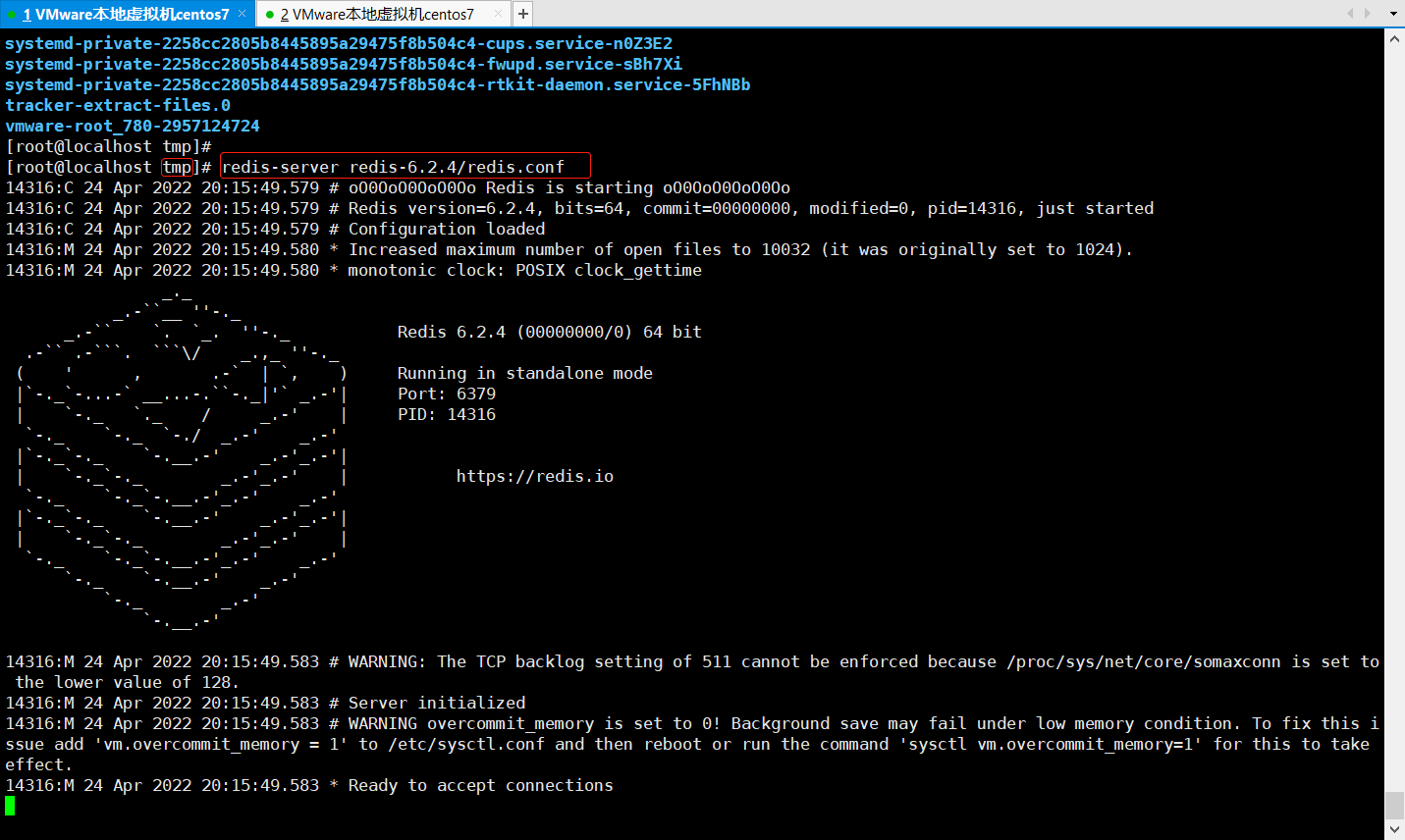Click the empty '[root@localhost tmp]#' prompt line
Image resolution: width=1405 pixels, height=840 pixels.
(x=108, y=146)
